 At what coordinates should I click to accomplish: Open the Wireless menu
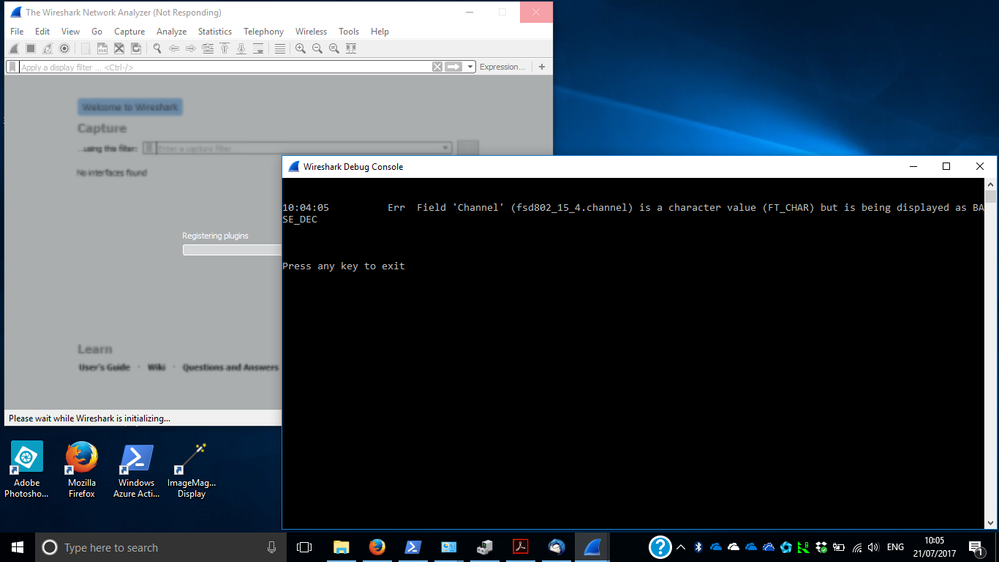click(x=311, y=31)
